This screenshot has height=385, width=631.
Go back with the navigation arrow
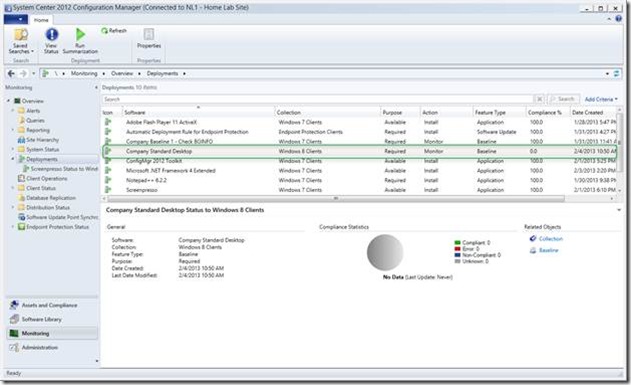[11, 74]
